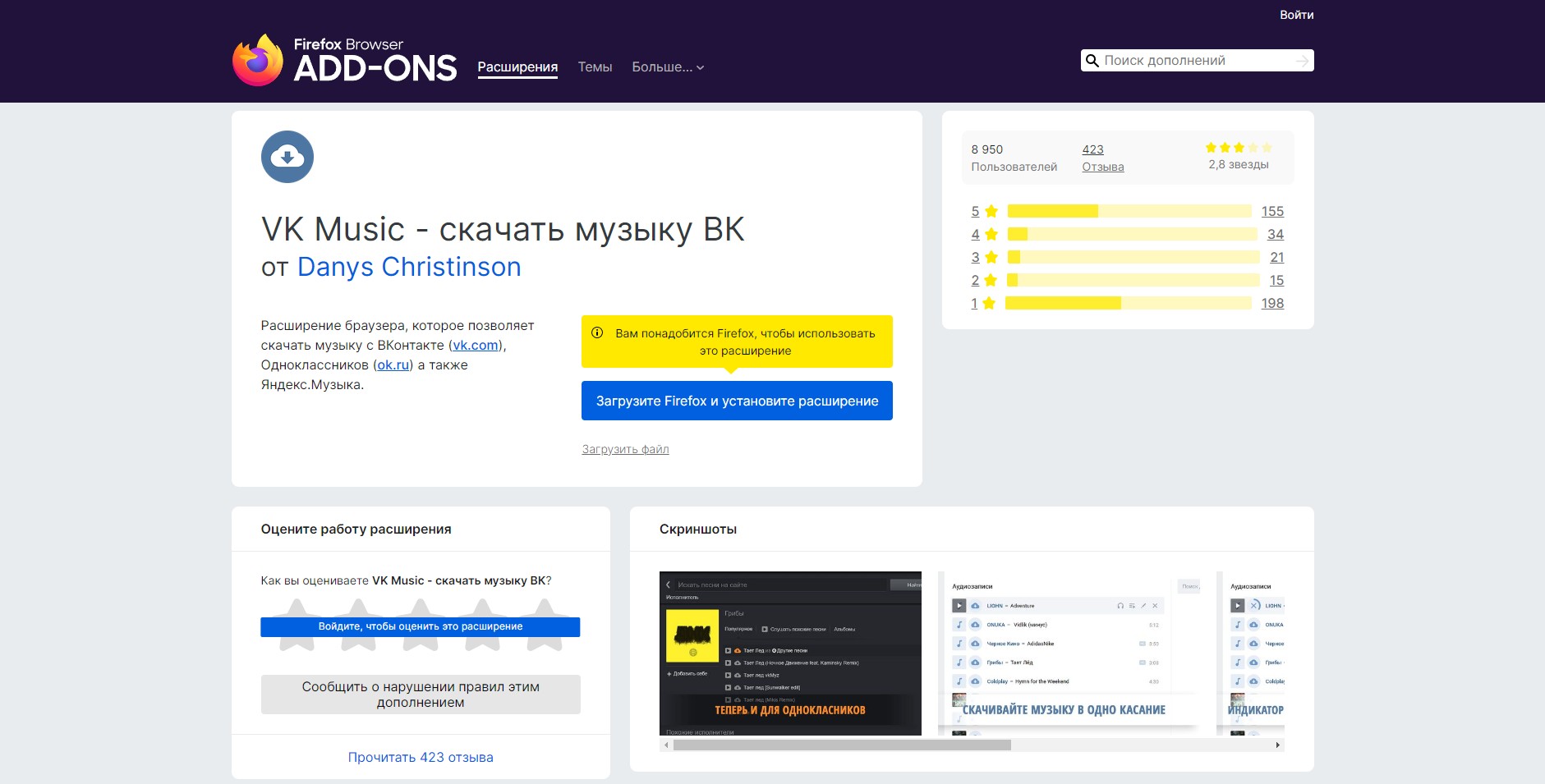This screenshot has width=1545, height=784.
Task: Open author Danys Christinson's profile
Action: tap(409, 267)
